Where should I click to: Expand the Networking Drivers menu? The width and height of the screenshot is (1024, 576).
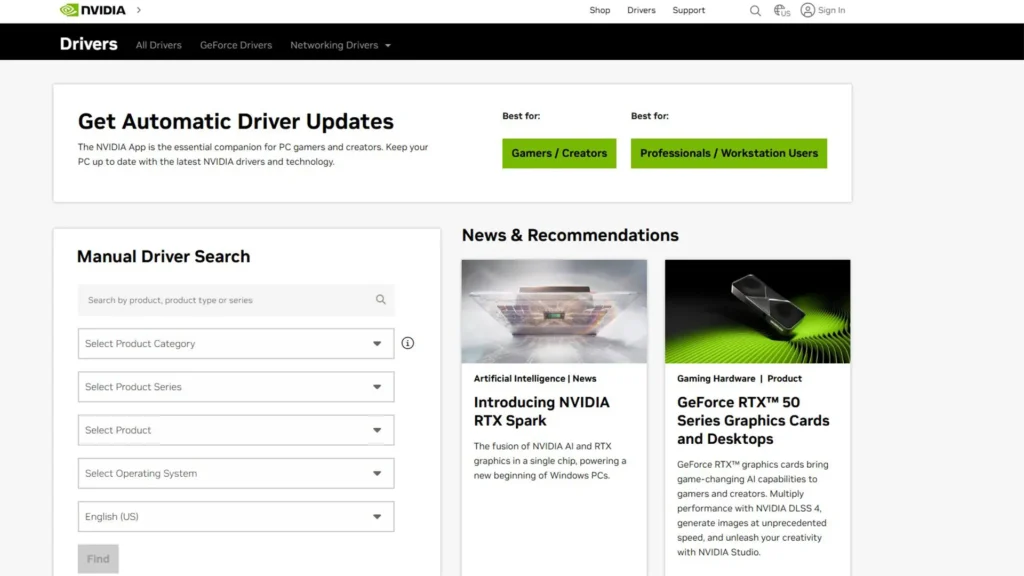(340, 45)
